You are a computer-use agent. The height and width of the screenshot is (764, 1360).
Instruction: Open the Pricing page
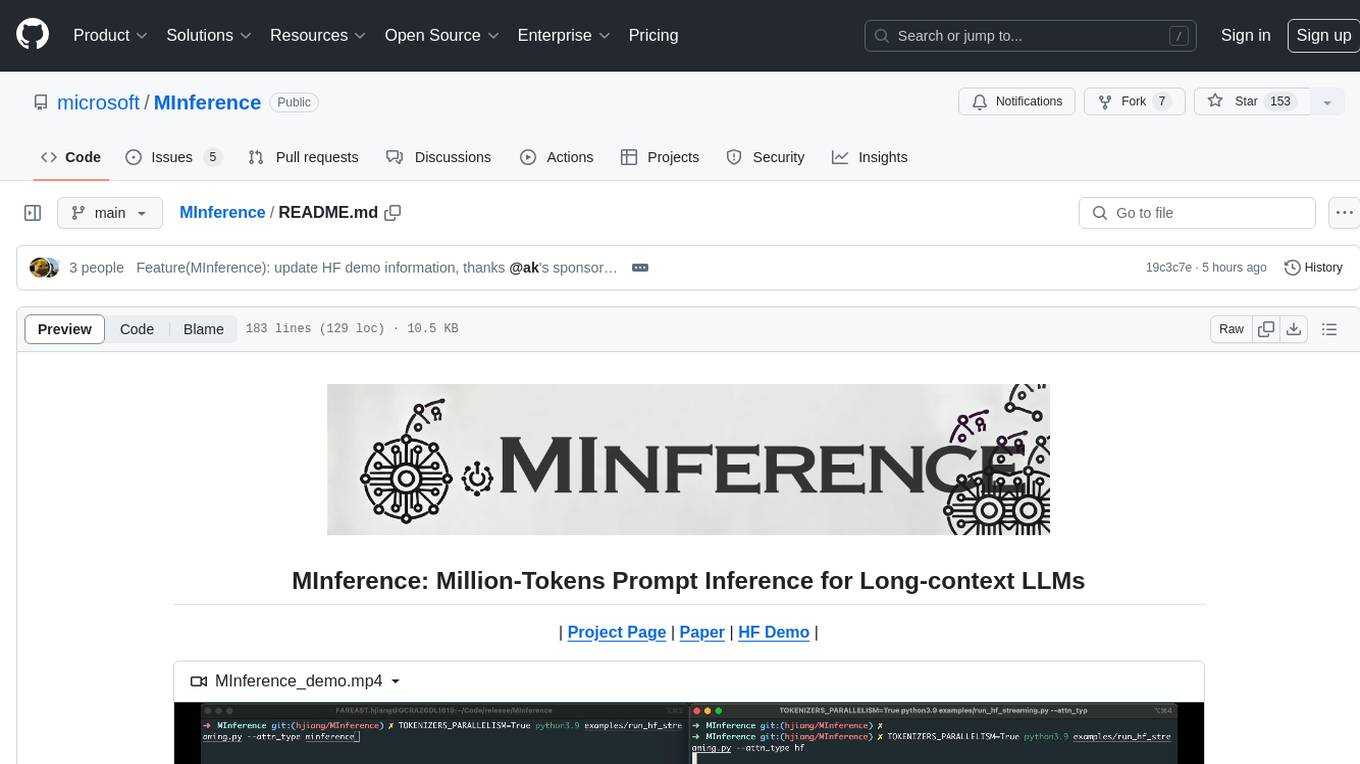[653, 35]
